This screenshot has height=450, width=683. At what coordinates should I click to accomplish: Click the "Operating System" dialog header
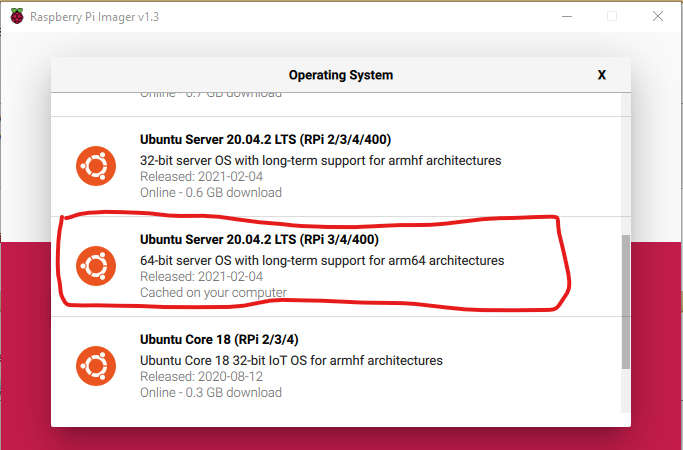[x=341, y=75]
